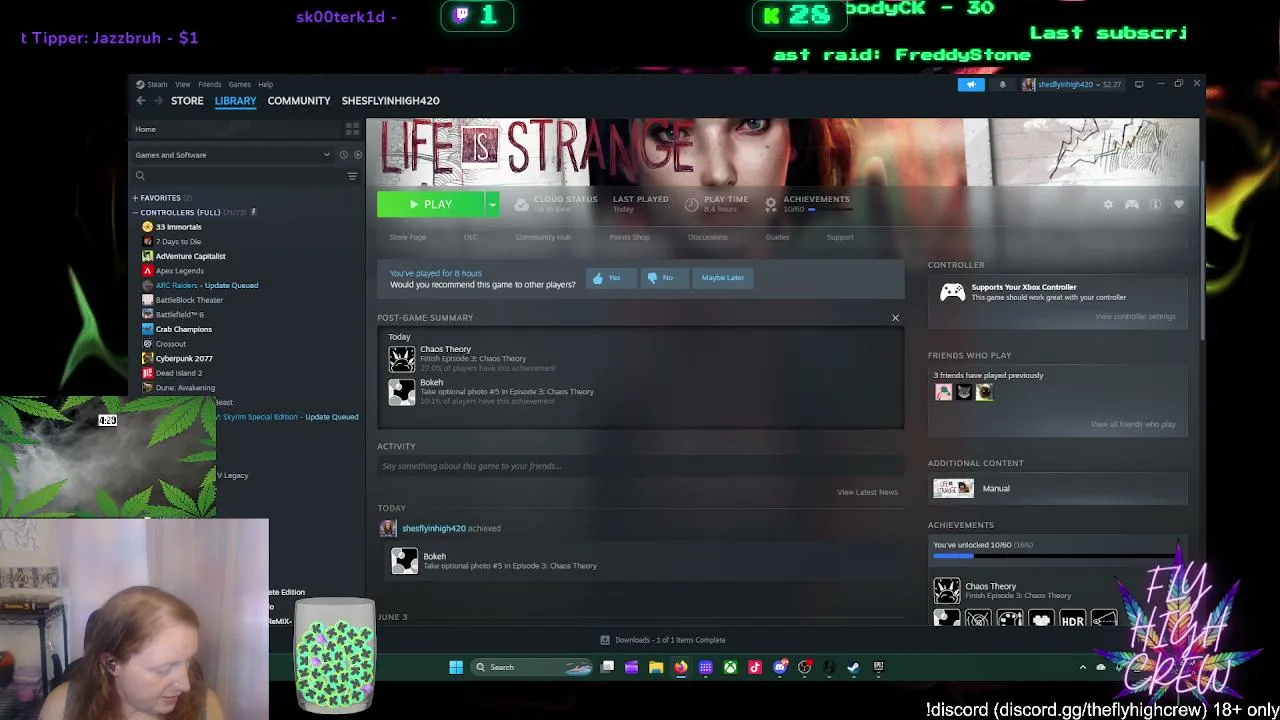Select Apex Legends in the library list
Screen dimensions: 1280x720
[180, 271]
